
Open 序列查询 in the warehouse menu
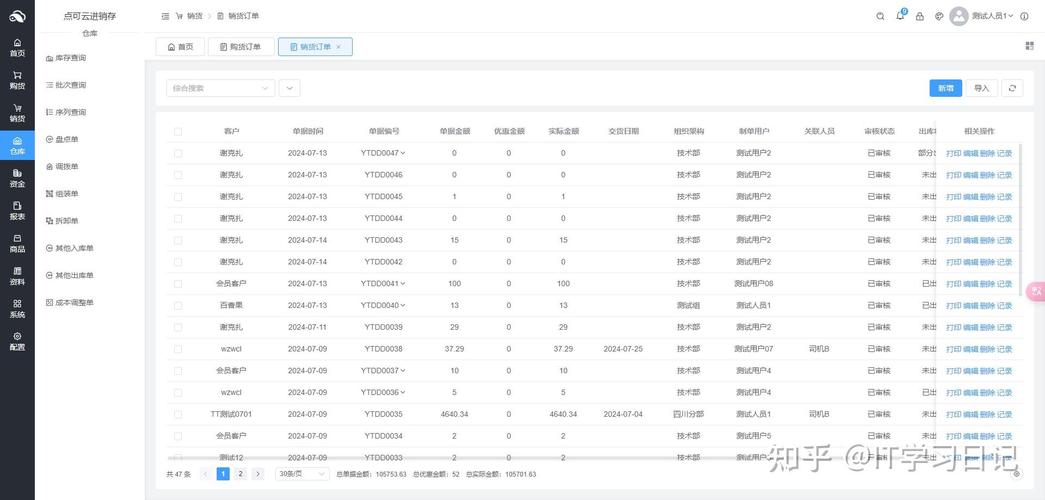(67, 113)
